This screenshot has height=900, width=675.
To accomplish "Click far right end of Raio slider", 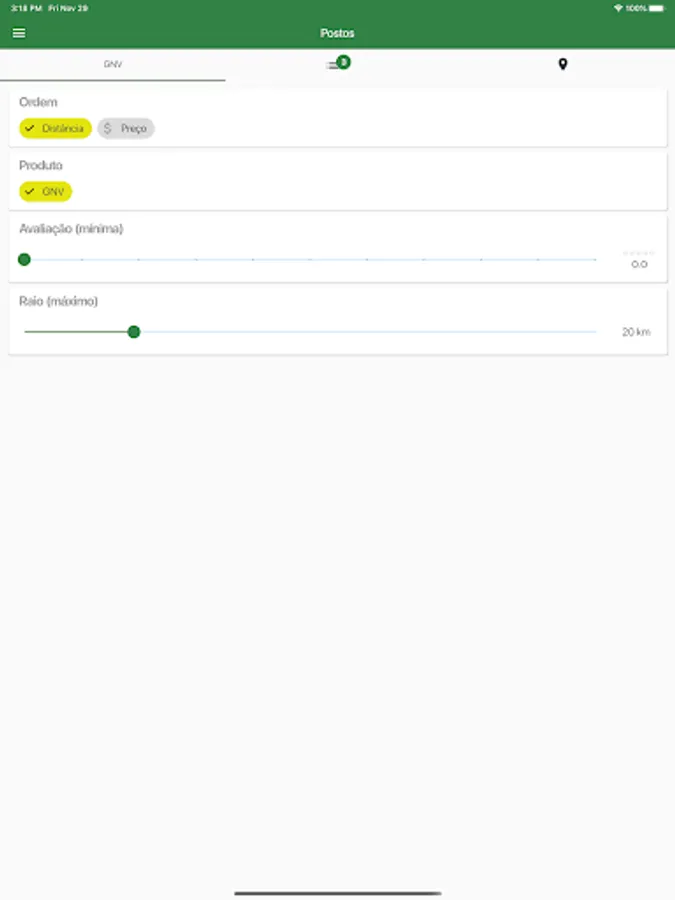I will pyautogui.click(x=595, y=331).
